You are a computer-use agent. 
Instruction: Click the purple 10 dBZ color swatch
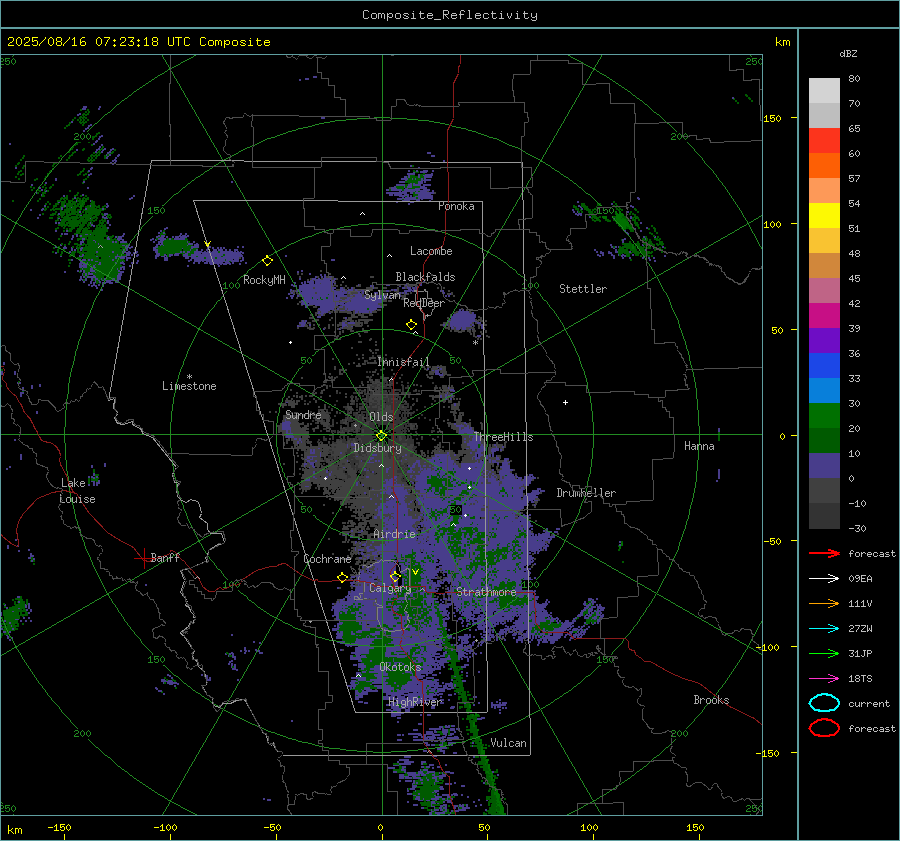pos(824,466)
